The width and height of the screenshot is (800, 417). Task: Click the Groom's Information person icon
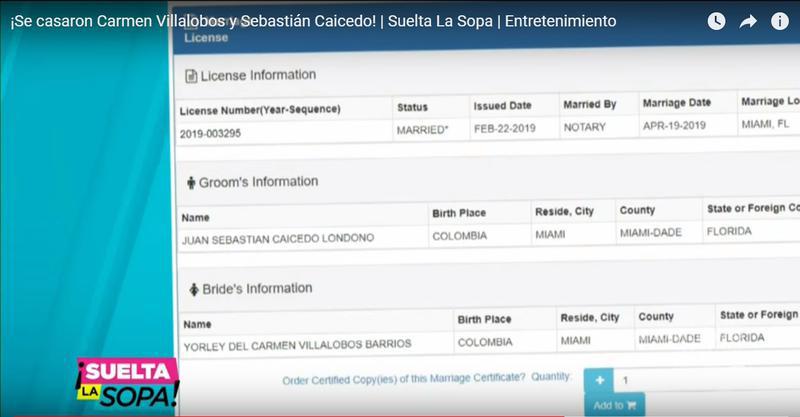(191, 183)
